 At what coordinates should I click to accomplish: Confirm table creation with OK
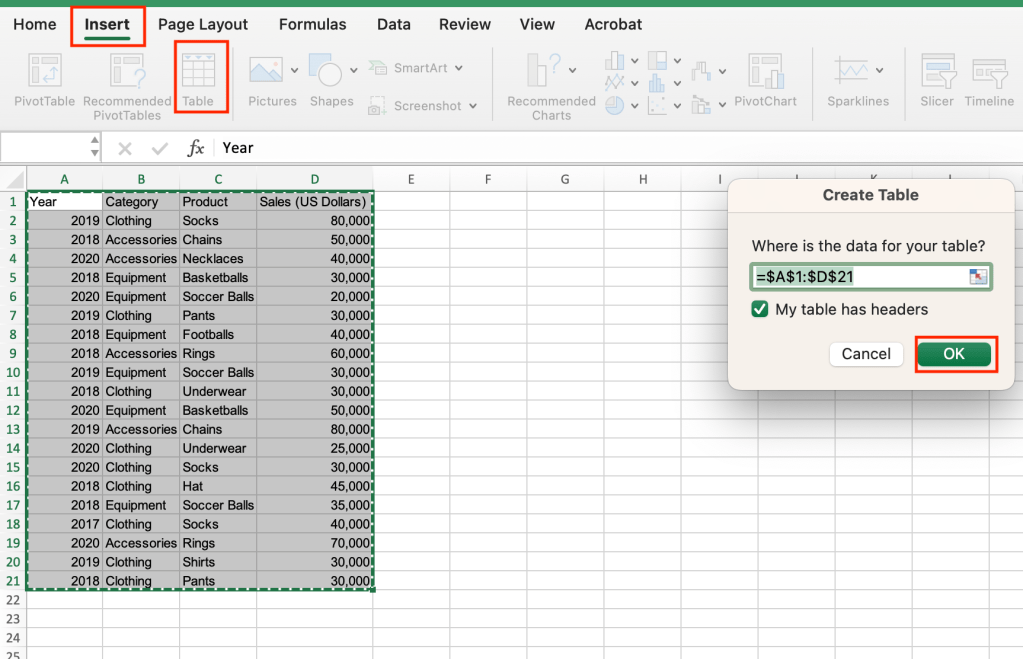click(x=954, y=354)
